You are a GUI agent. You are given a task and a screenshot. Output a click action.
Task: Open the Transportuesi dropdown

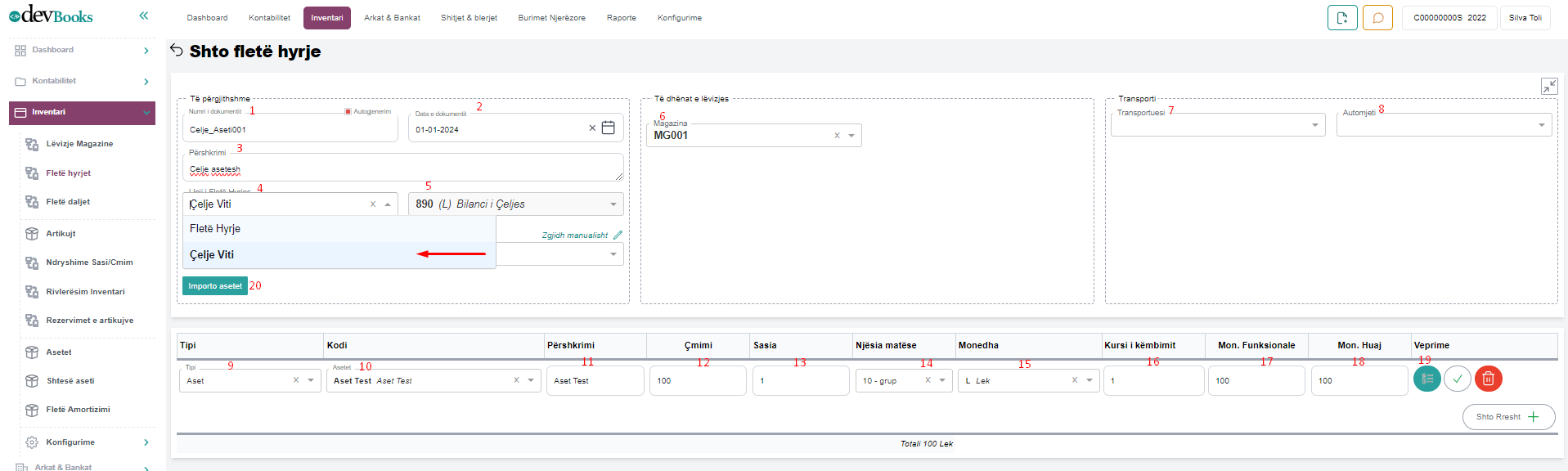[x=1216, y=125]
